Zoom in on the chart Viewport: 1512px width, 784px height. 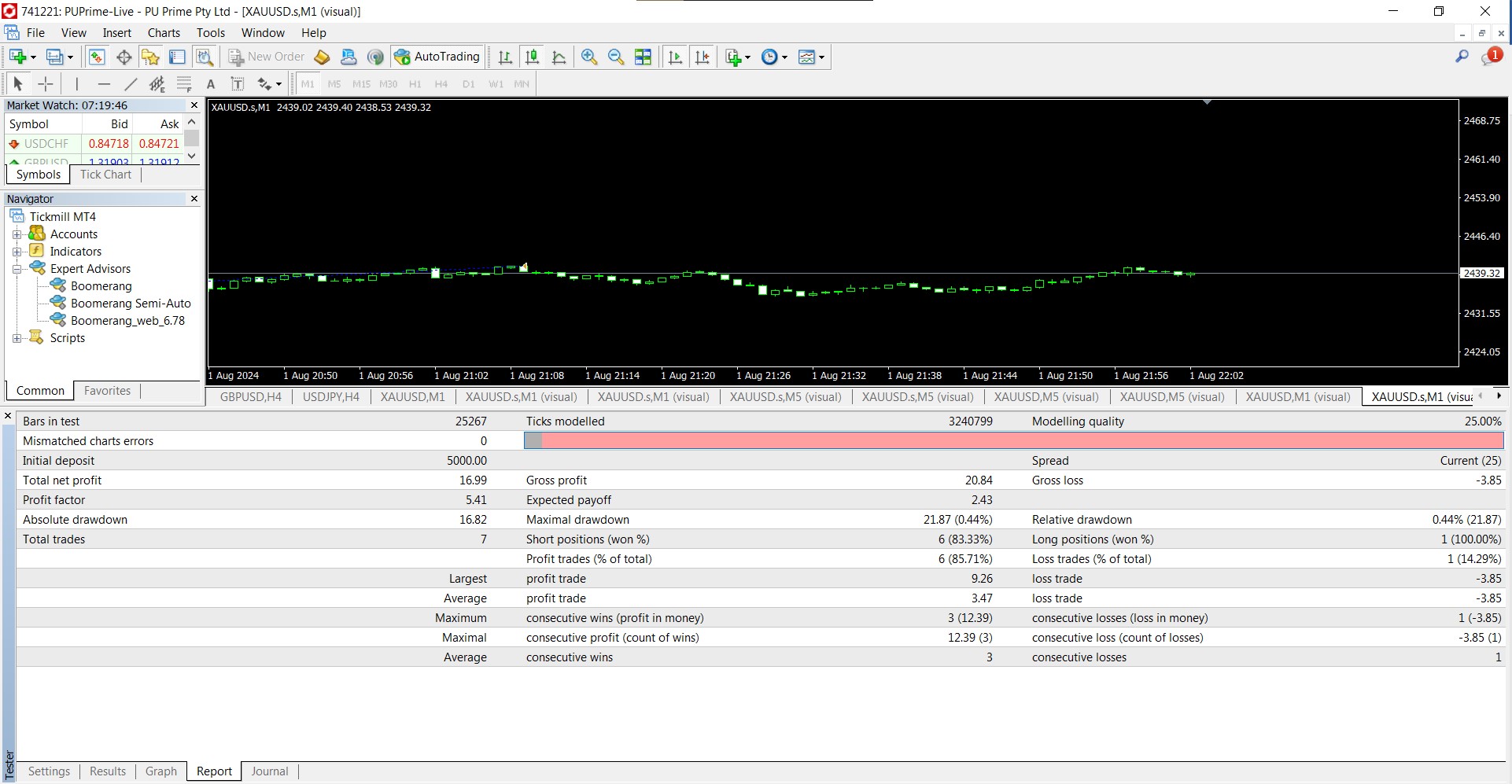589,57
